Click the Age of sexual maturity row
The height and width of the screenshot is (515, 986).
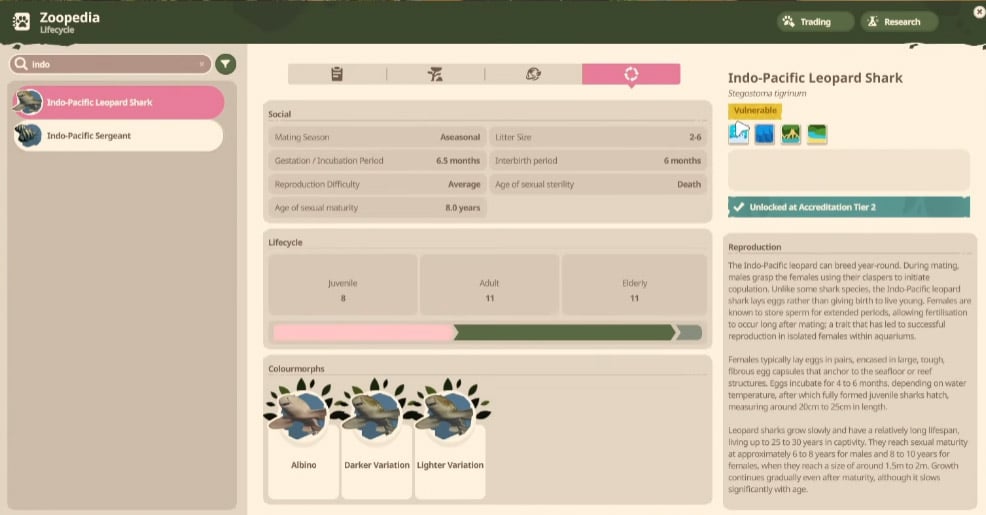click(x=377, y=208)
